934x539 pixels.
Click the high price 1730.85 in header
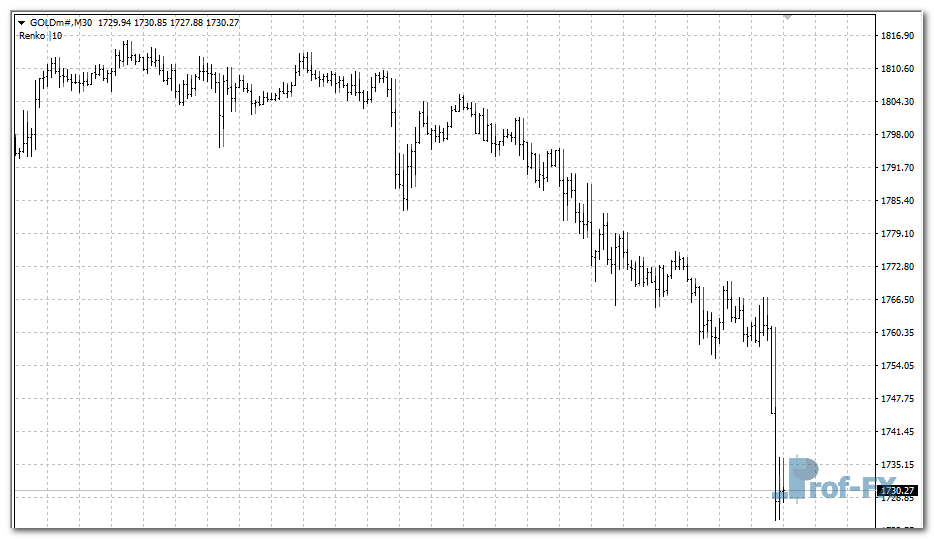(151, 22)
